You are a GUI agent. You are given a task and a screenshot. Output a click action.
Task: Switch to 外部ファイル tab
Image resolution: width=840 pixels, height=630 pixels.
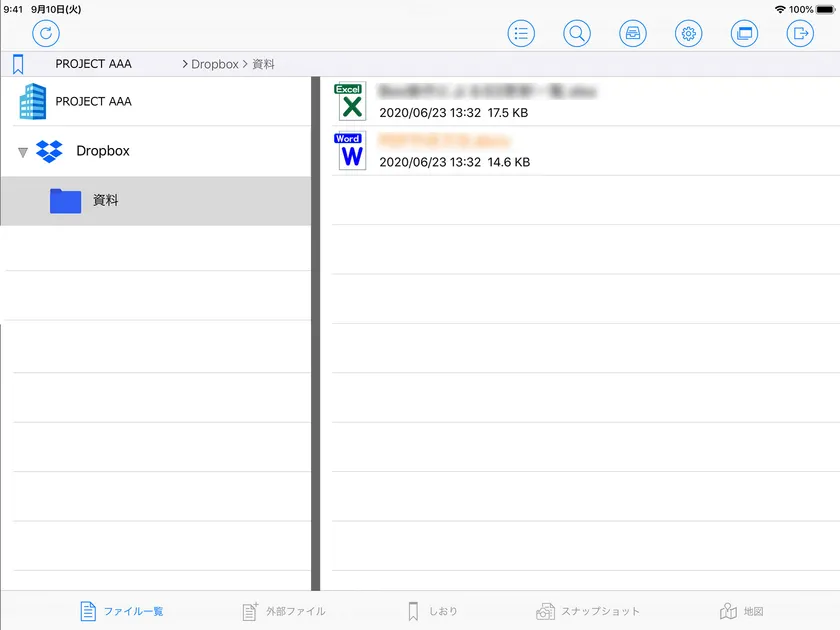click(x=283, y=611)
